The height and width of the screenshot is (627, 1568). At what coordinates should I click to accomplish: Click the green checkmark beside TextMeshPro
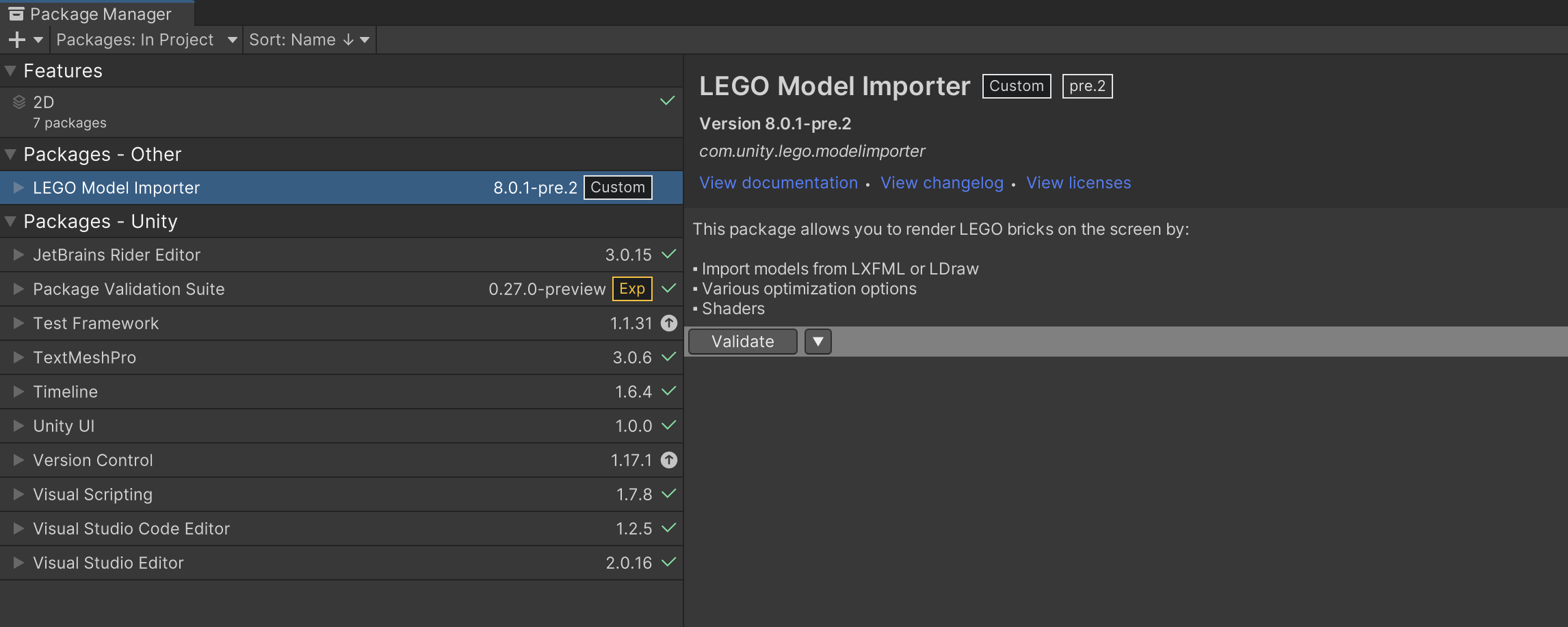click(669, 357)
